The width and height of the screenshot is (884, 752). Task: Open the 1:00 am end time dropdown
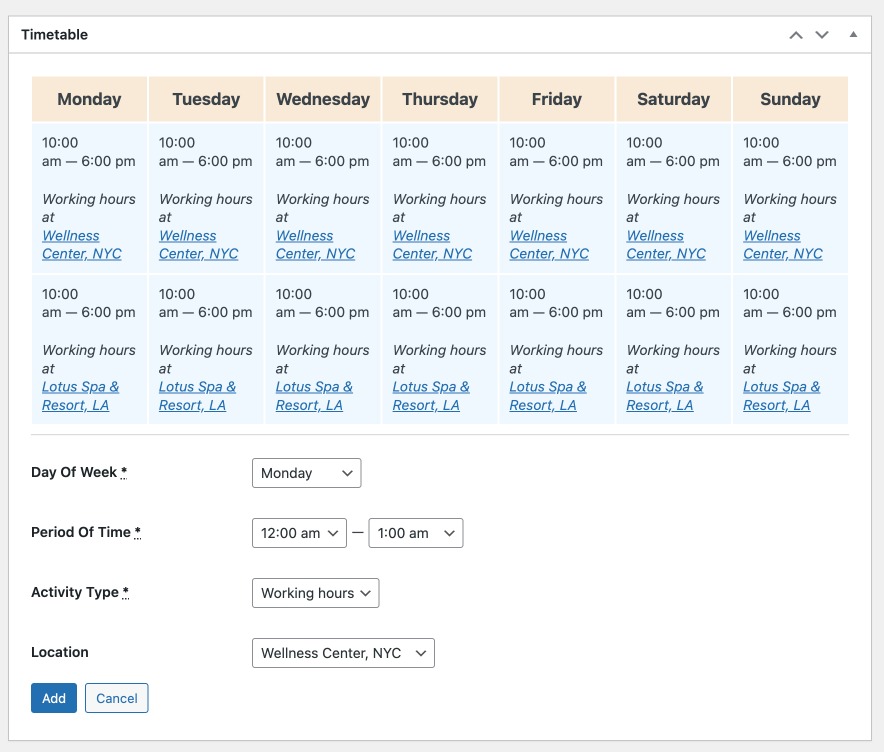click(x=416, y=533)
